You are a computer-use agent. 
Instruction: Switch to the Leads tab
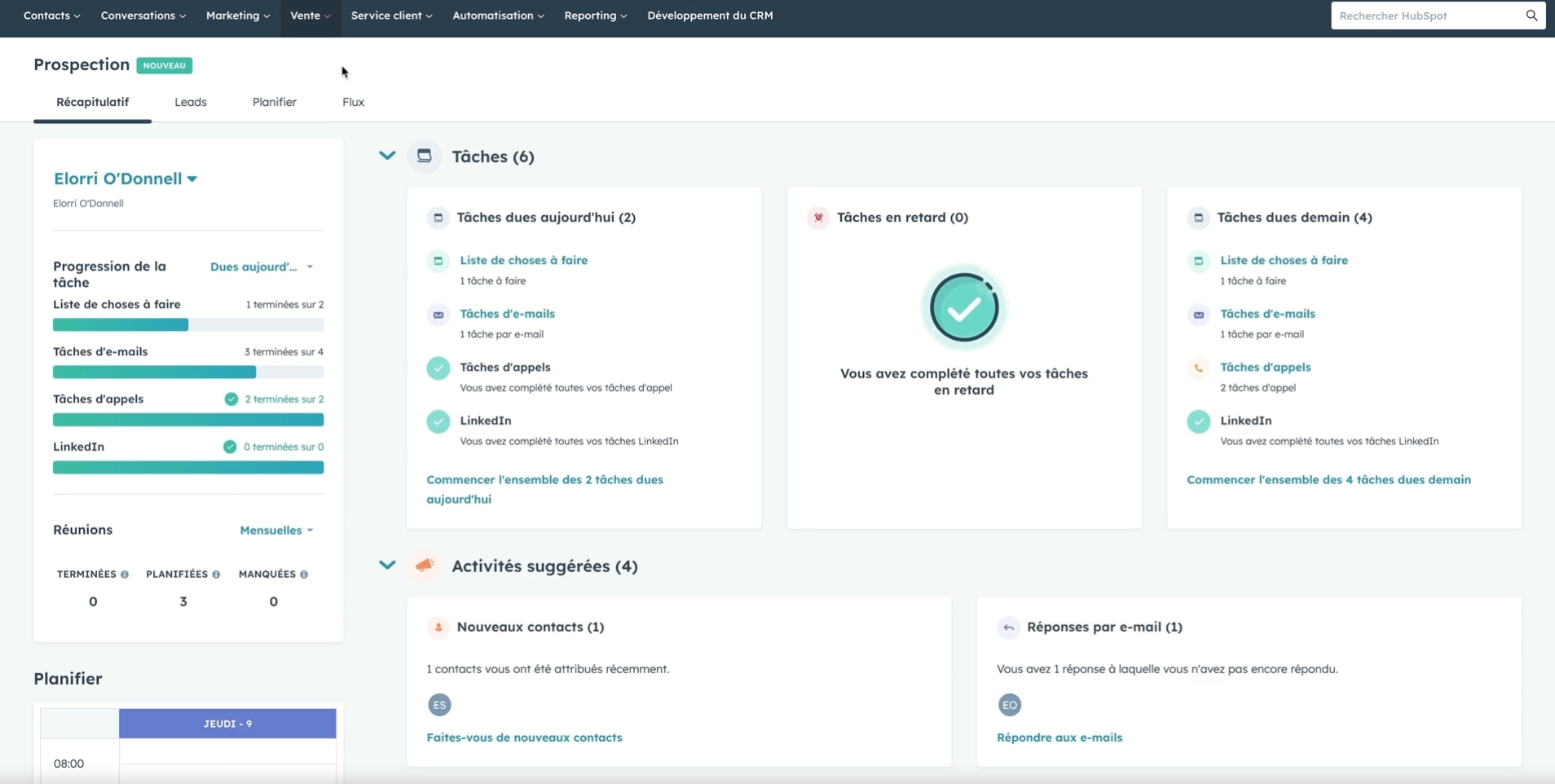[191, 102]
